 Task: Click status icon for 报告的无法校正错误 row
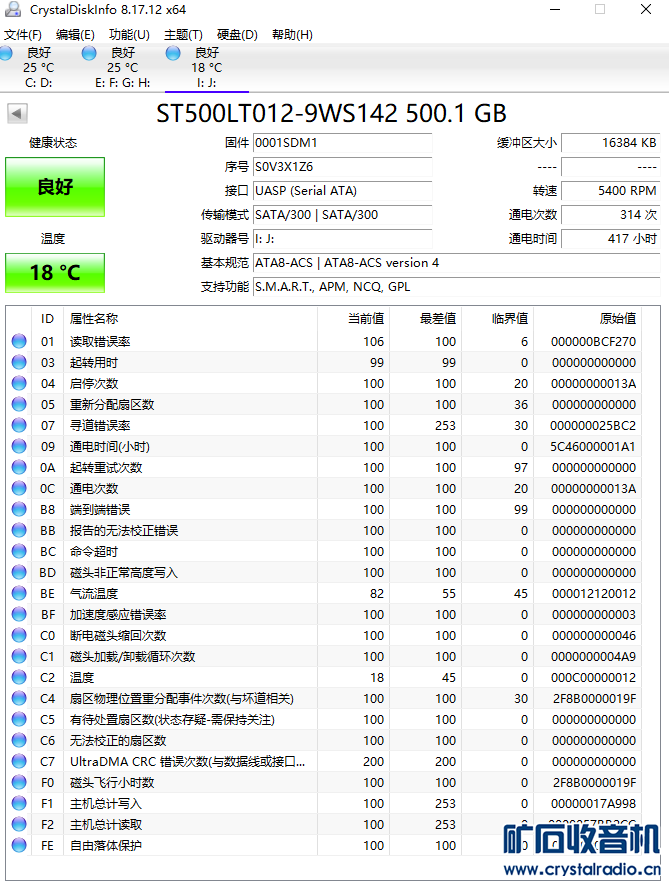19,530
